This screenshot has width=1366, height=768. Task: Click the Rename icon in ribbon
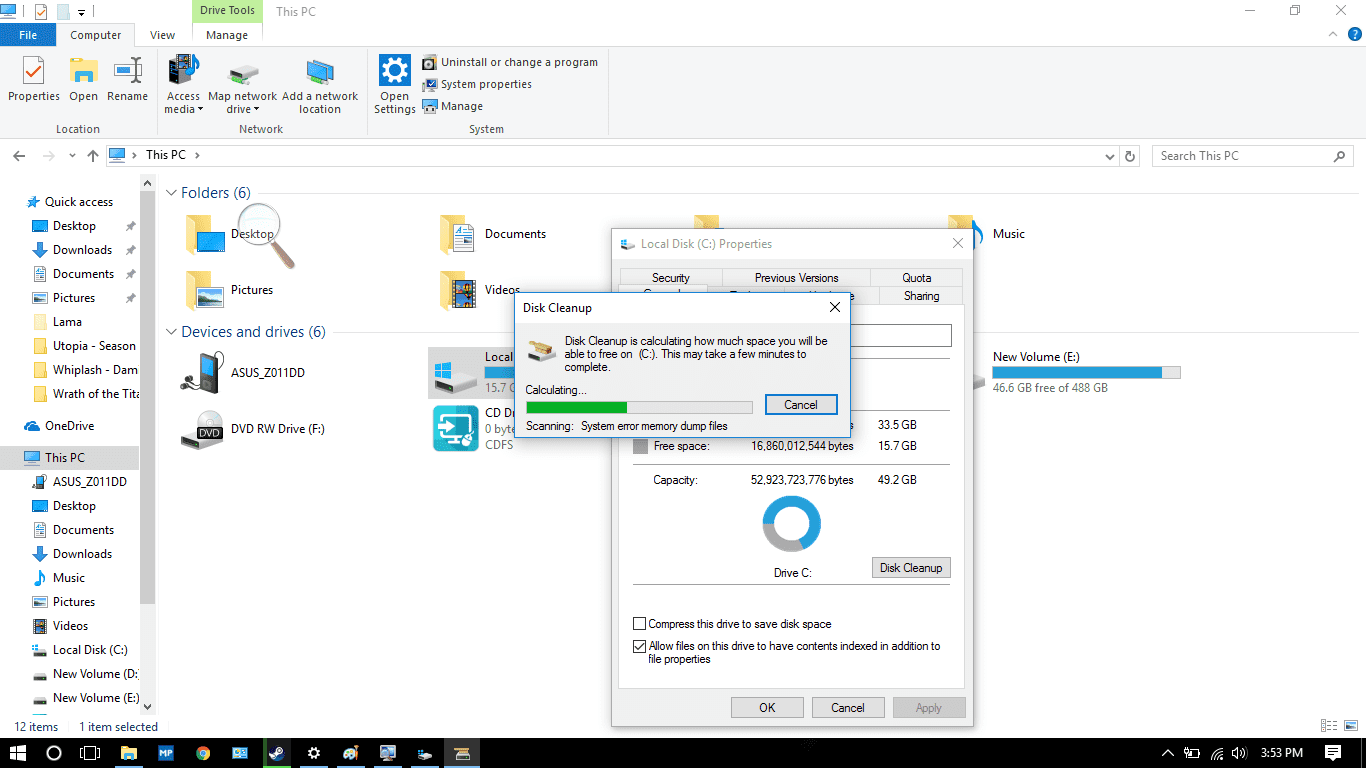(x=127, y=72)
